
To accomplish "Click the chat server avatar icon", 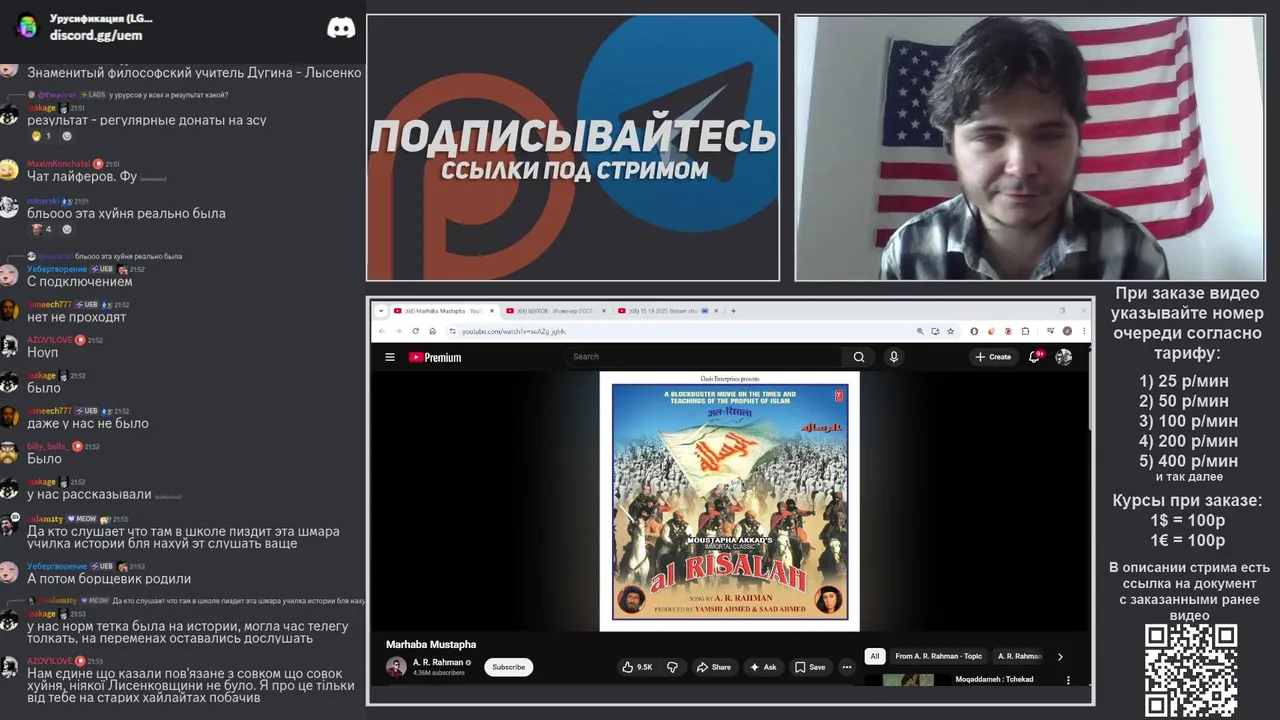I will coord(27,26).
